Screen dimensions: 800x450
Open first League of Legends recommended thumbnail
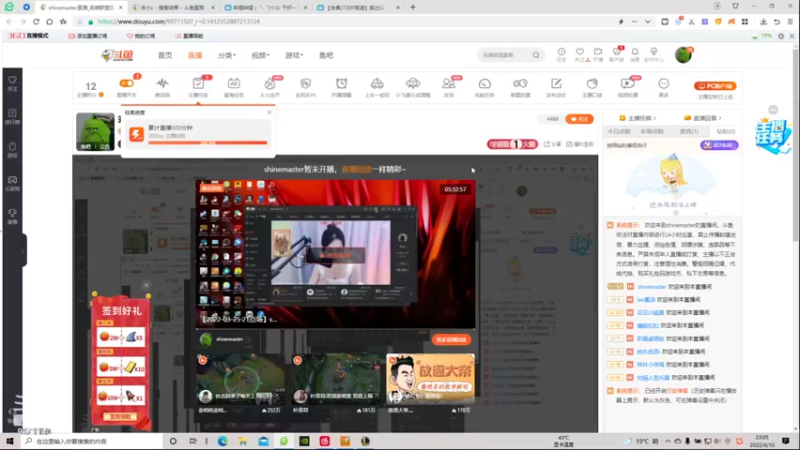point(240,379)
